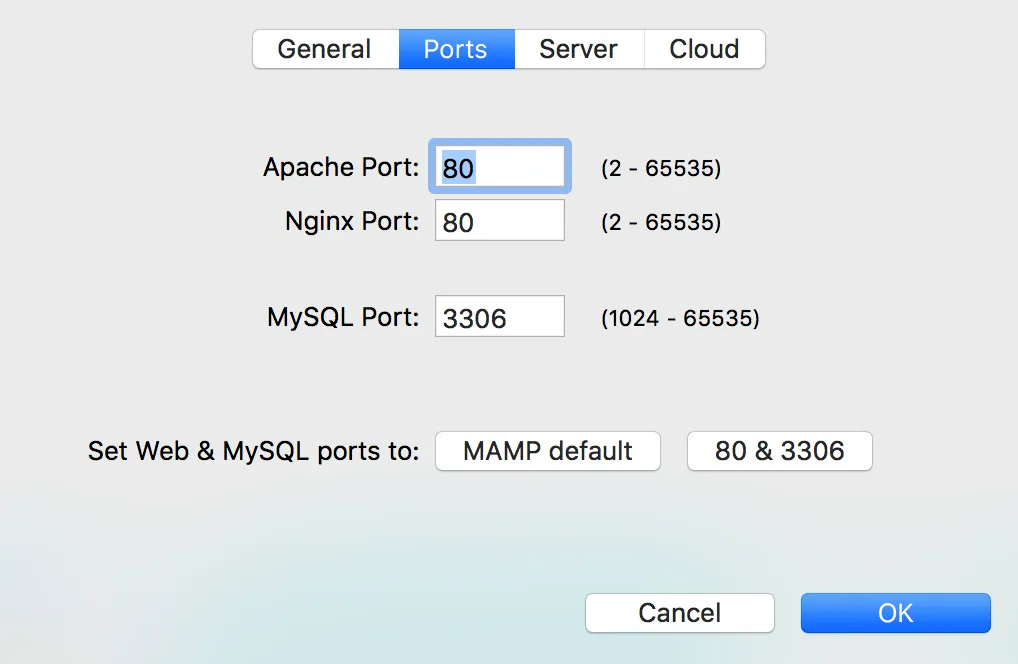The image size is (1018, 664).
Task: Click the Nginx Port label
Action: pyautogui.click(x=352, y=221)
